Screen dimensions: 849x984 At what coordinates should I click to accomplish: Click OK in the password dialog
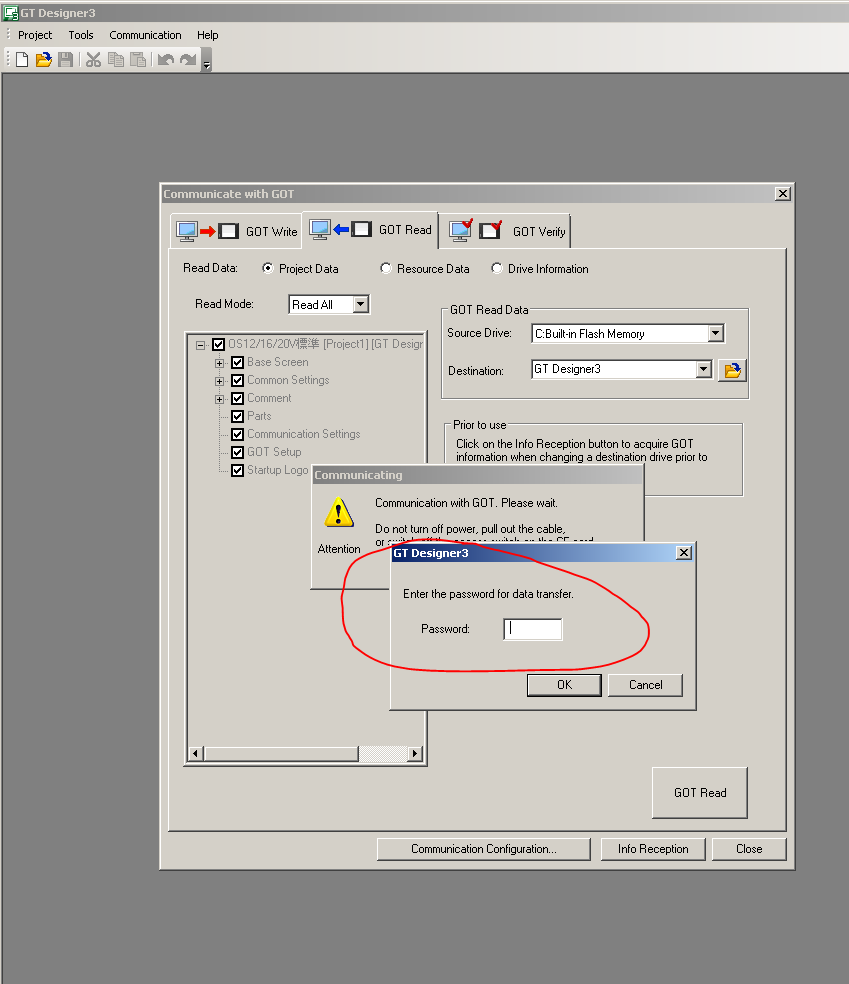click(564, 685)
